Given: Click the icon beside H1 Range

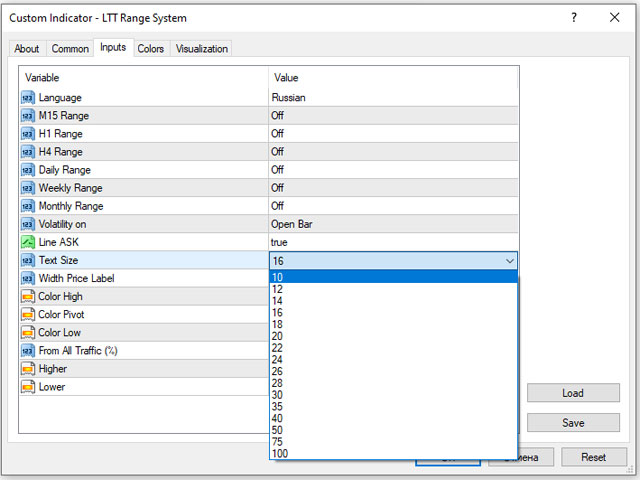Looking at the screenshot, I should [x=28, y=134].
